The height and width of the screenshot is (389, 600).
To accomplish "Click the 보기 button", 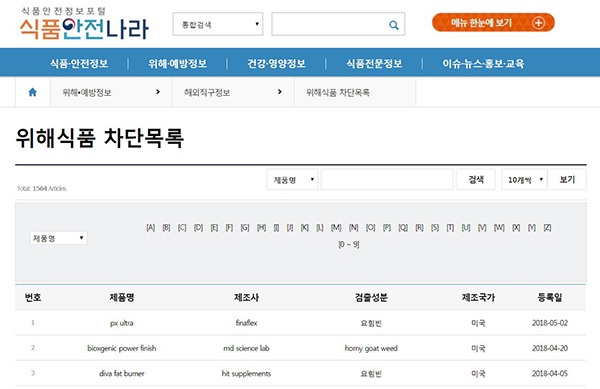I will [x=567, y=179].
